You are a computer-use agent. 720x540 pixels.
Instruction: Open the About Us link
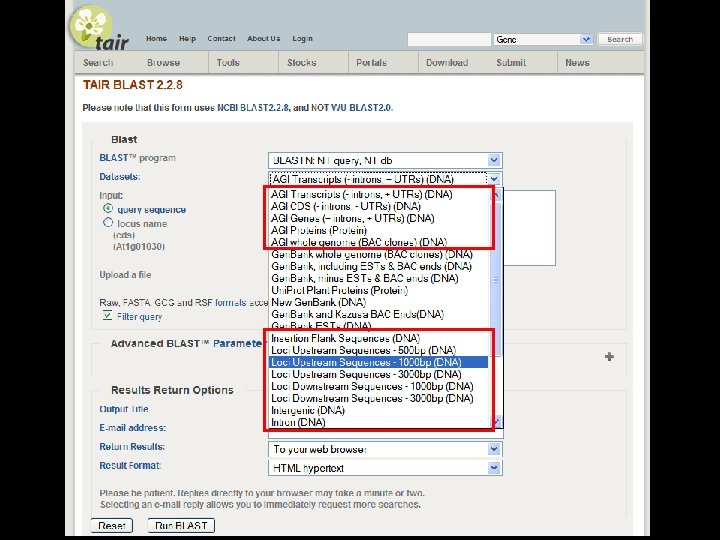coord(264,39)
